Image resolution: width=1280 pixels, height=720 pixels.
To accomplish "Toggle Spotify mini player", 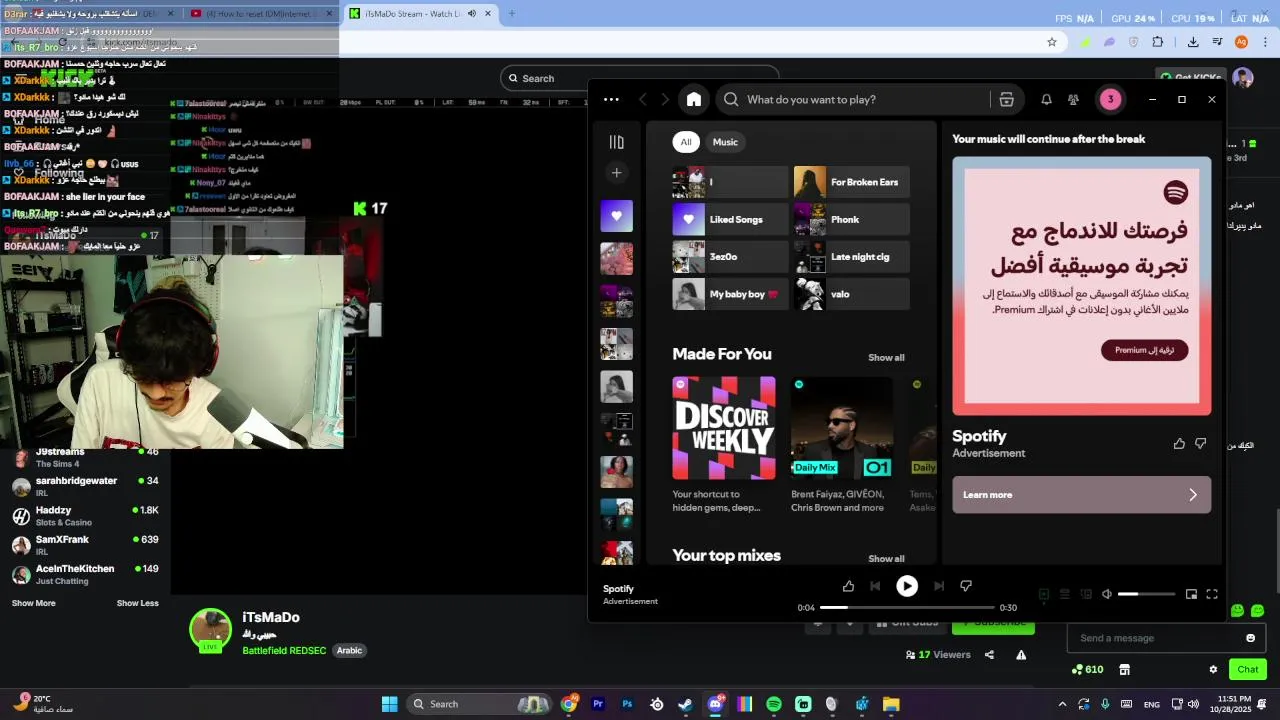I will coord(1191,594).
